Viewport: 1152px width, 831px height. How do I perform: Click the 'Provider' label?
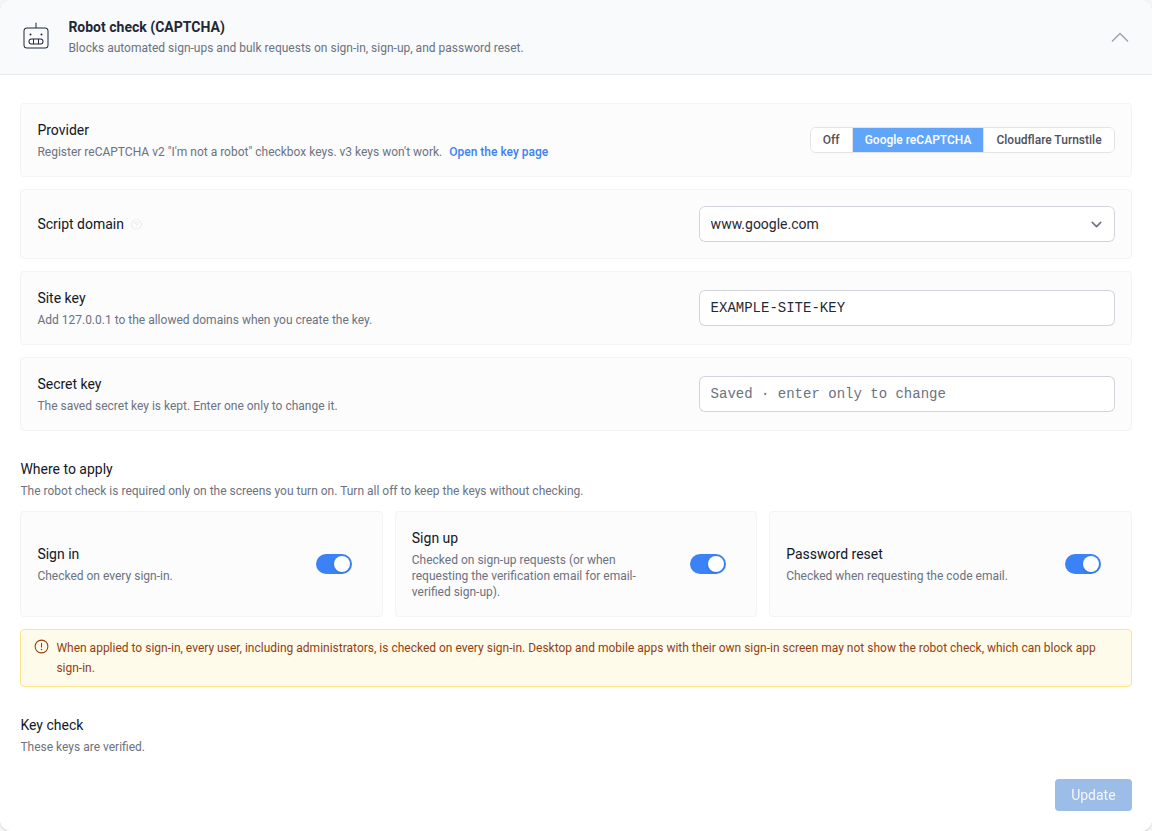click(x=63, y=130)
